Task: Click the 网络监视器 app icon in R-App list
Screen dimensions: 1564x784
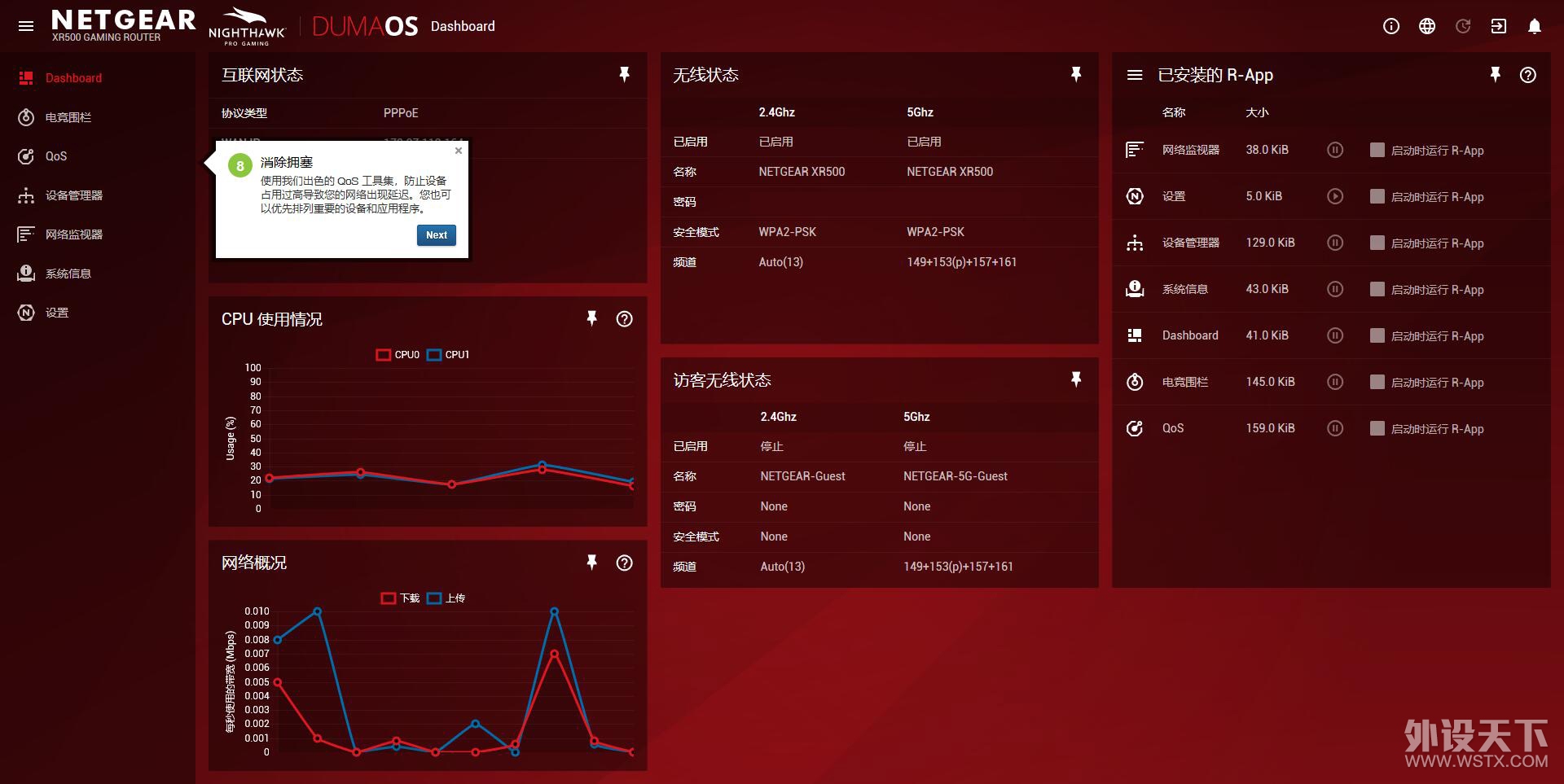Action: pyautogui.click(x=1135, y=150)
